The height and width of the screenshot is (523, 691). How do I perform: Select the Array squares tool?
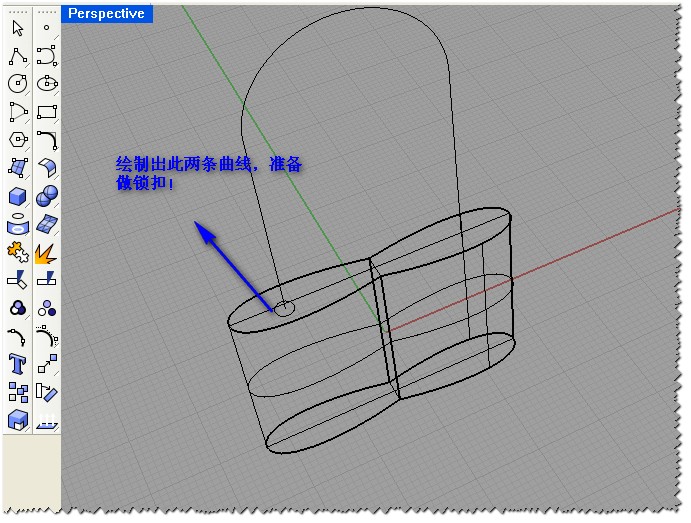tap(18, 392)
